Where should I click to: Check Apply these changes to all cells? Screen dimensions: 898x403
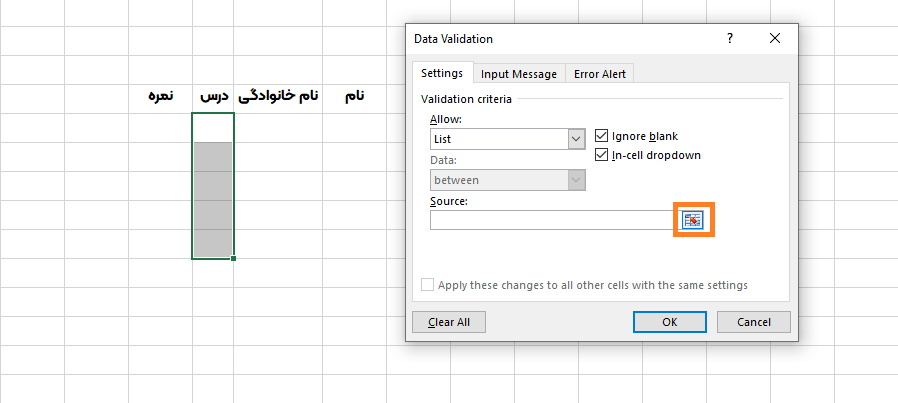click(x=428, y=285)
